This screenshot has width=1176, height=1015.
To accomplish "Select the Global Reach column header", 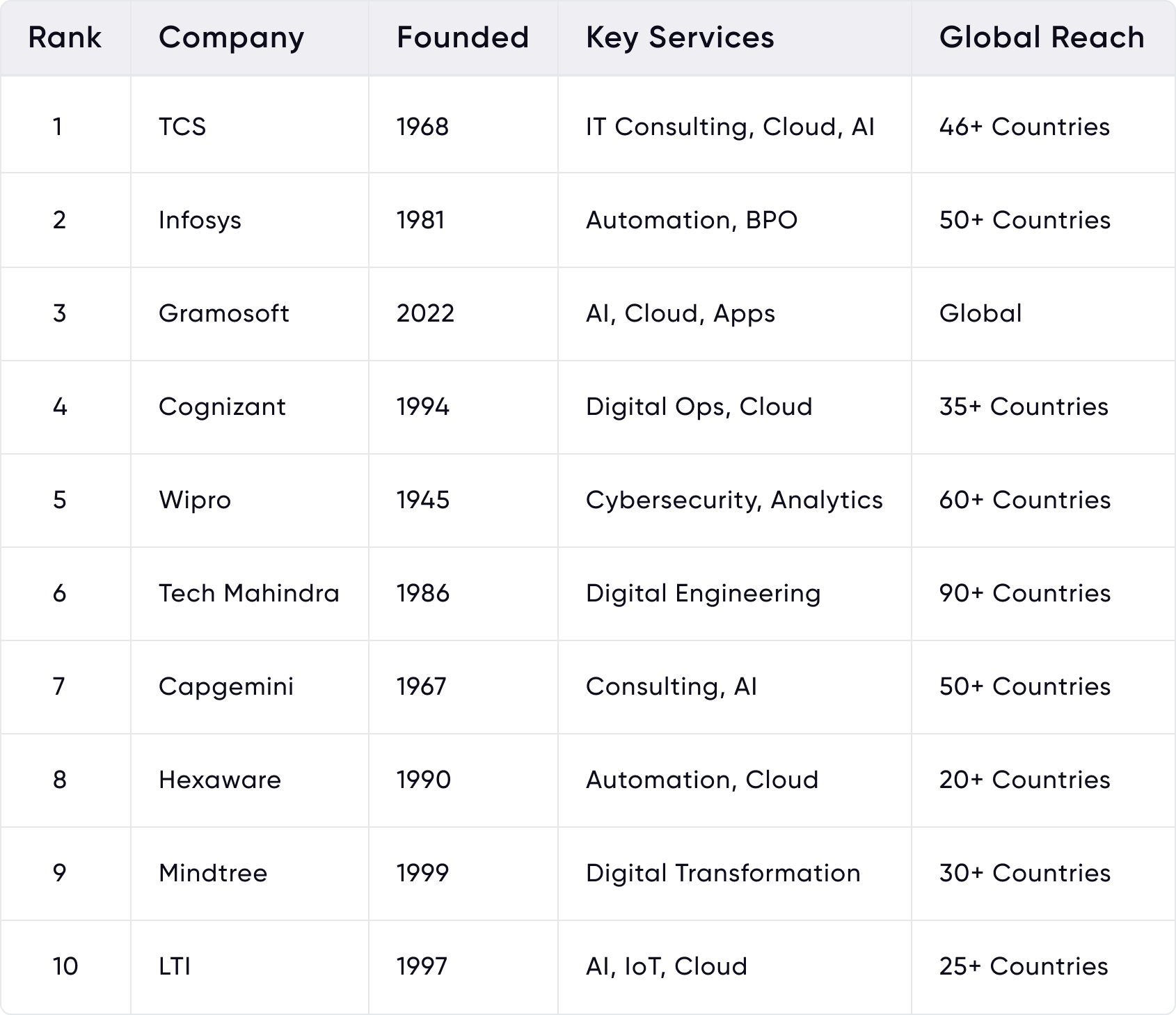I will pyautogui.click(x=1042, y=38).
